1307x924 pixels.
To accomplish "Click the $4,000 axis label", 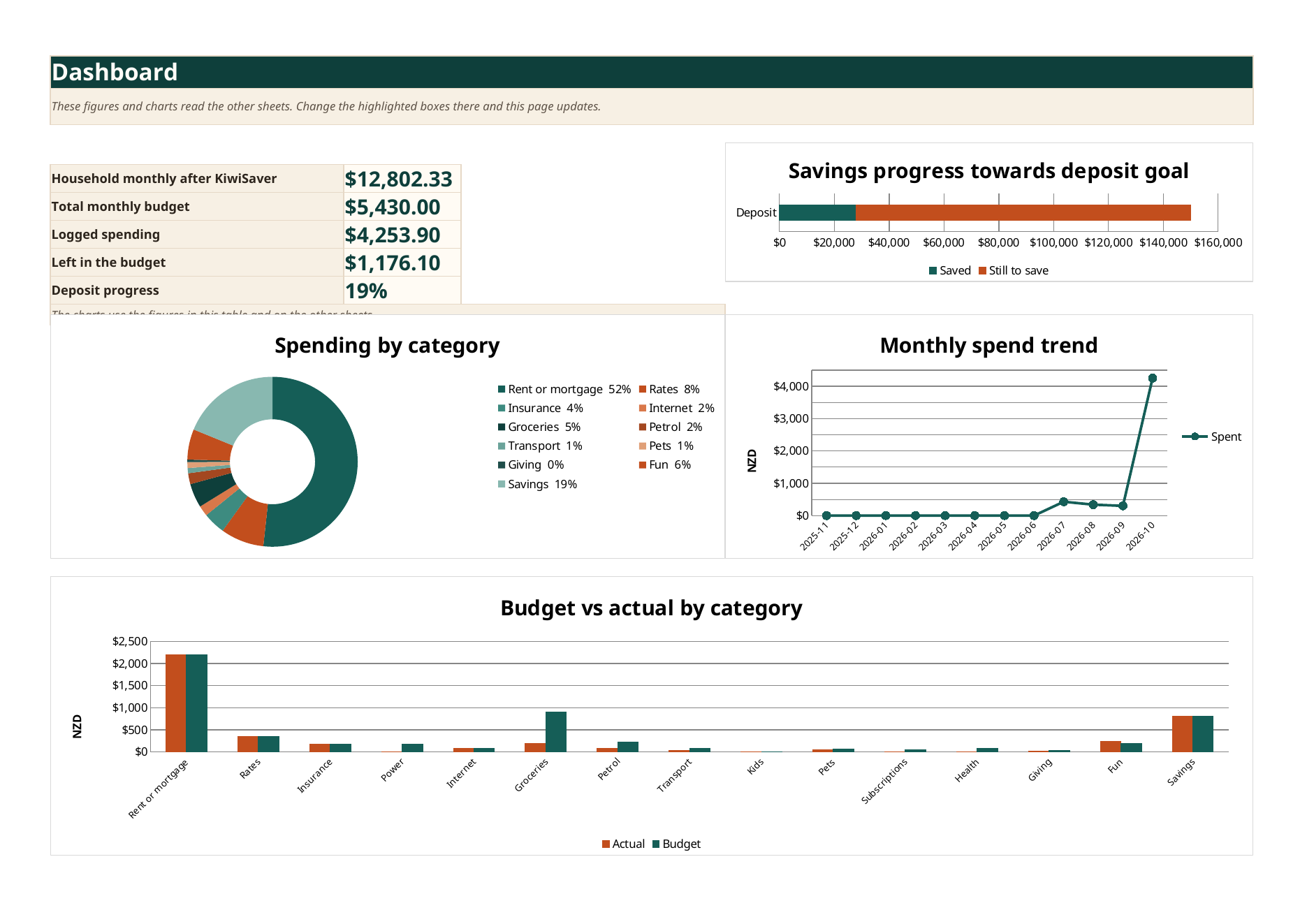I will tap(791, 386).
